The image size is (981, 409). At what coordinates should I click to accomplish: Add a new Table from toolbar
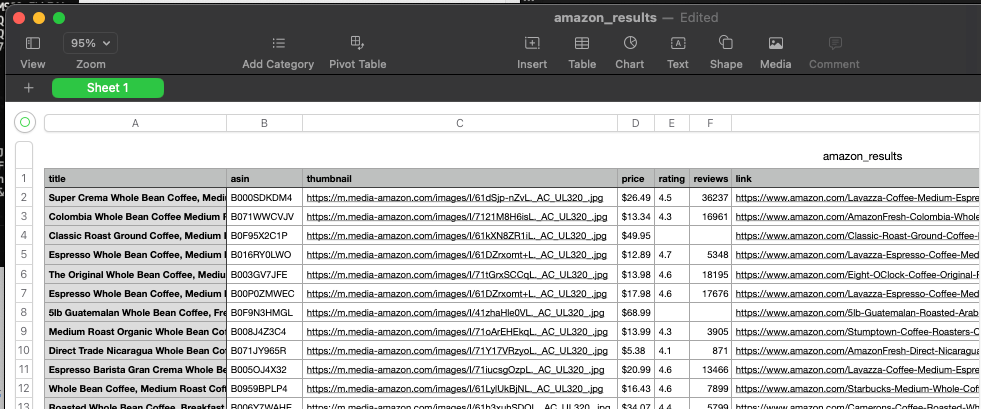(582, 43)
